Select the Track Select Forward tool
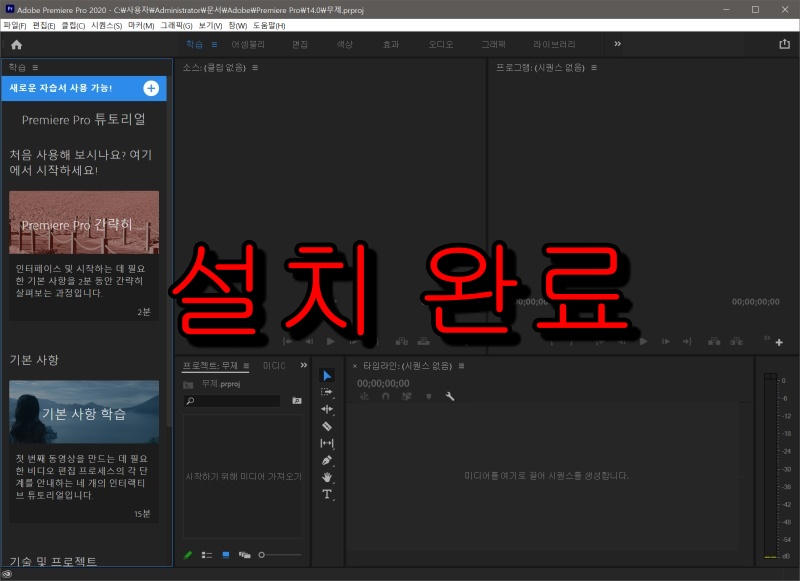Image resolution: width=800 pixels, height=581 pixels. (x=326, y=392)
